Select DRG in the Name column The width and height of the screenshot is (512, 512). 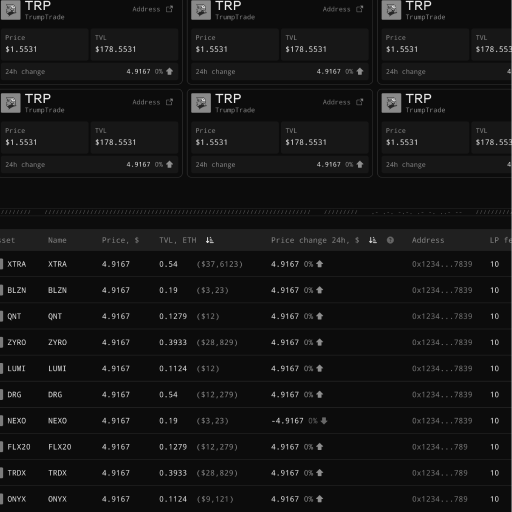point(55,394)
